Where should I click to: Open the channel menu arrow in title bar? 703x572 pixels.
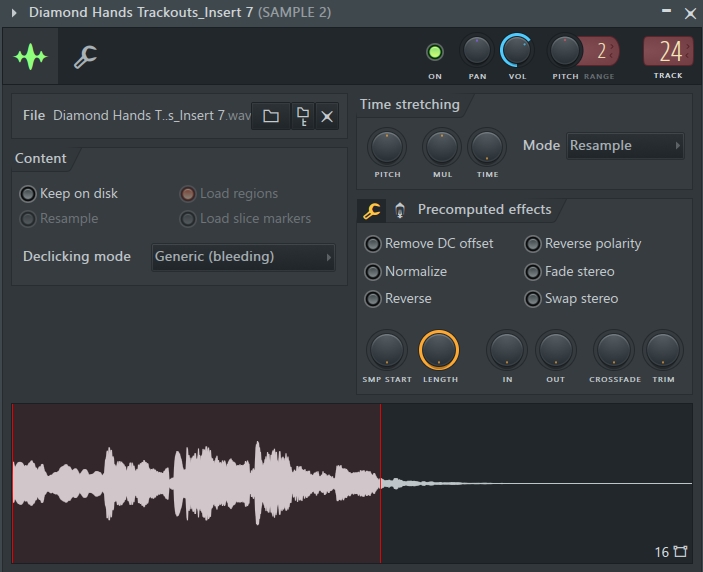point(14,13)
